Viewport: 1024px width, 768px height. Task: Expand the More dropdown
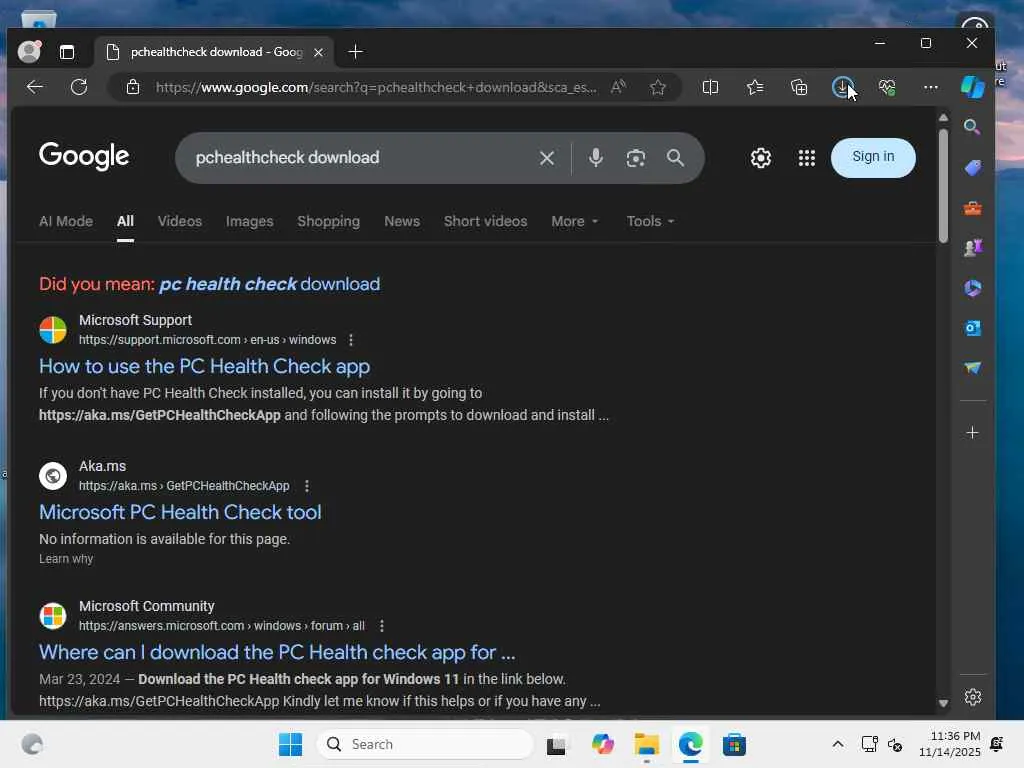pyautogui.click(x=575, y=221)
